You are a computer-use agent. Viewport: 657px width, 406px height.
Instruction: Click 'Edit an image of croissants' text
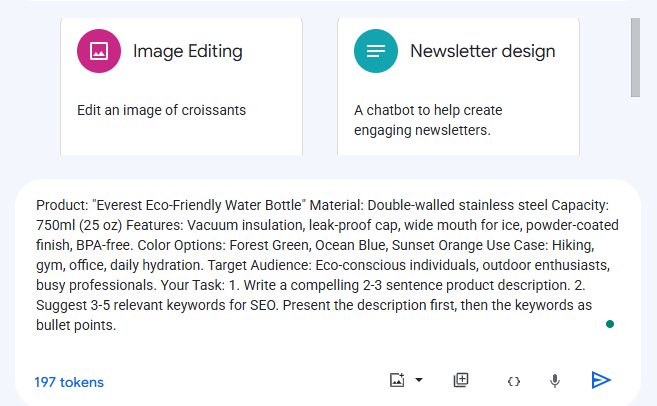coord(161,110)
